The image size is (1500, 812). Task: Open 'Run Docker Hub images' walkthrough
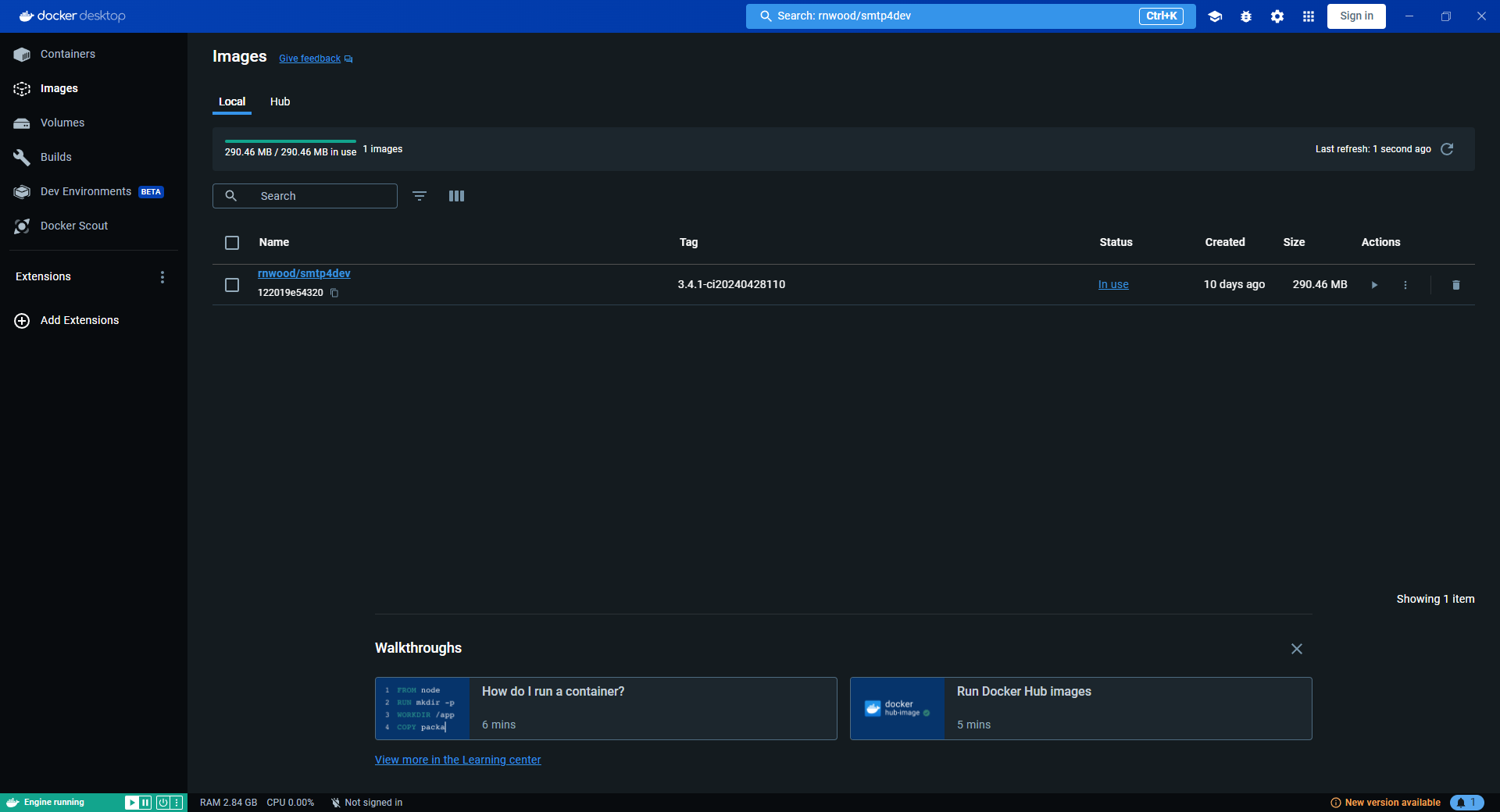click(1081, 708)
